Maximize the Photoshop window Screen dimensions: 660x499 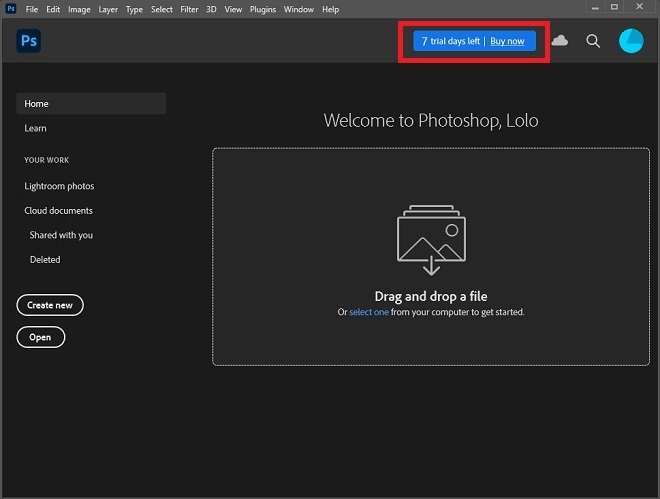pos(615,7)
